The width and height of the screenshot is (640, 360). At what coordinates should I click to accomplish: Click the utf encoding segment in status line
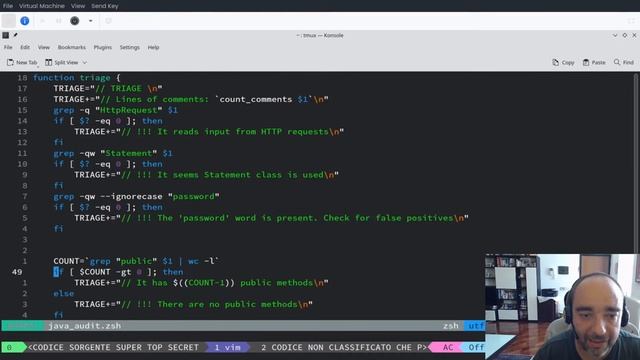[x=475, y=326]
